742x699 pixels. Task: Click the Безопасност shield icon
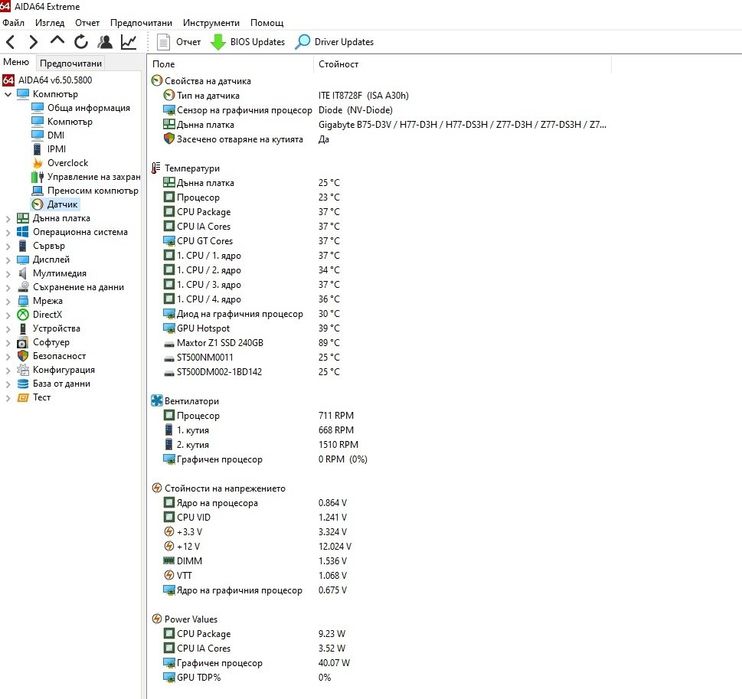(23, 356)
